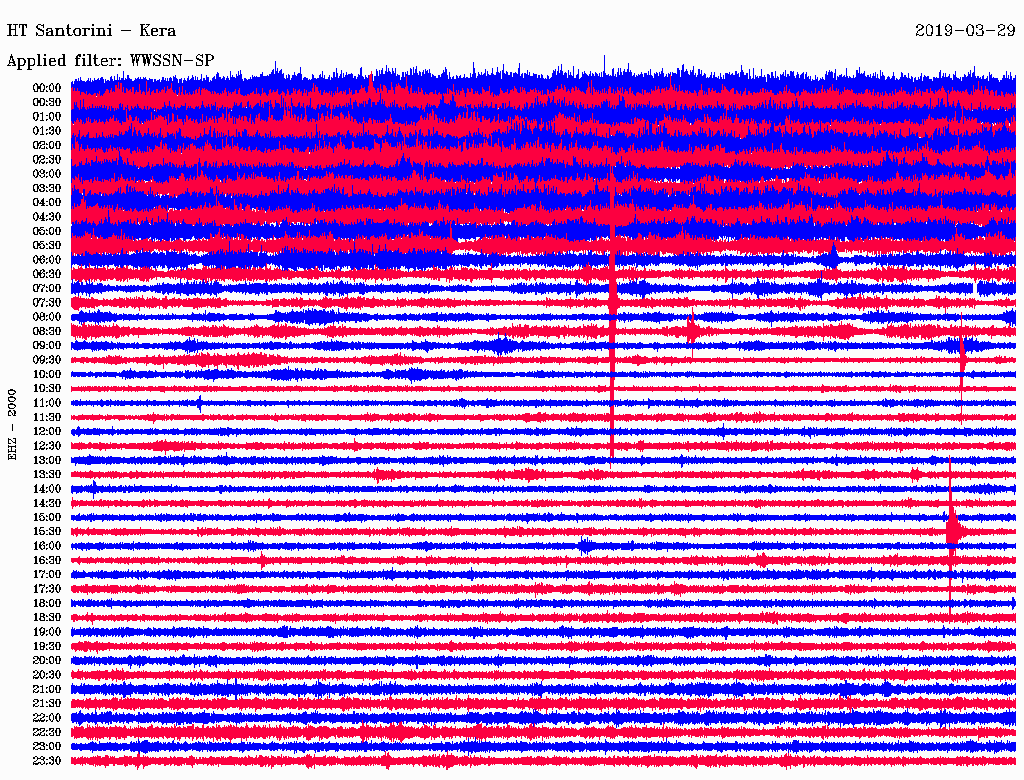Click the vertical EHZ - 2000 axis label

[x=13, y=424]
